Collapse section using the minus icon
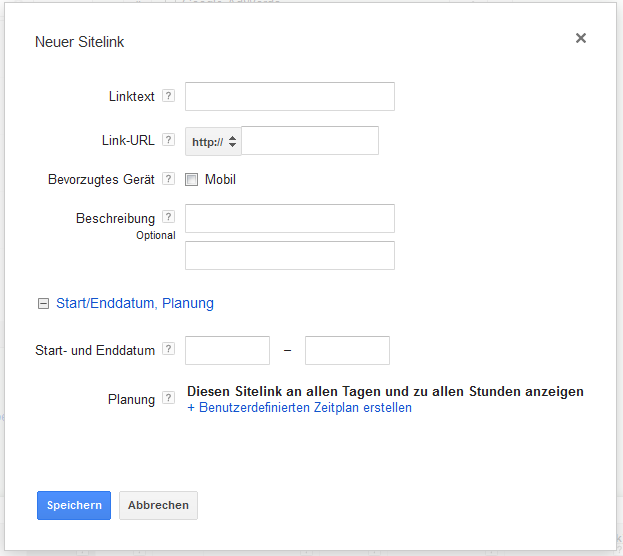 43,303
